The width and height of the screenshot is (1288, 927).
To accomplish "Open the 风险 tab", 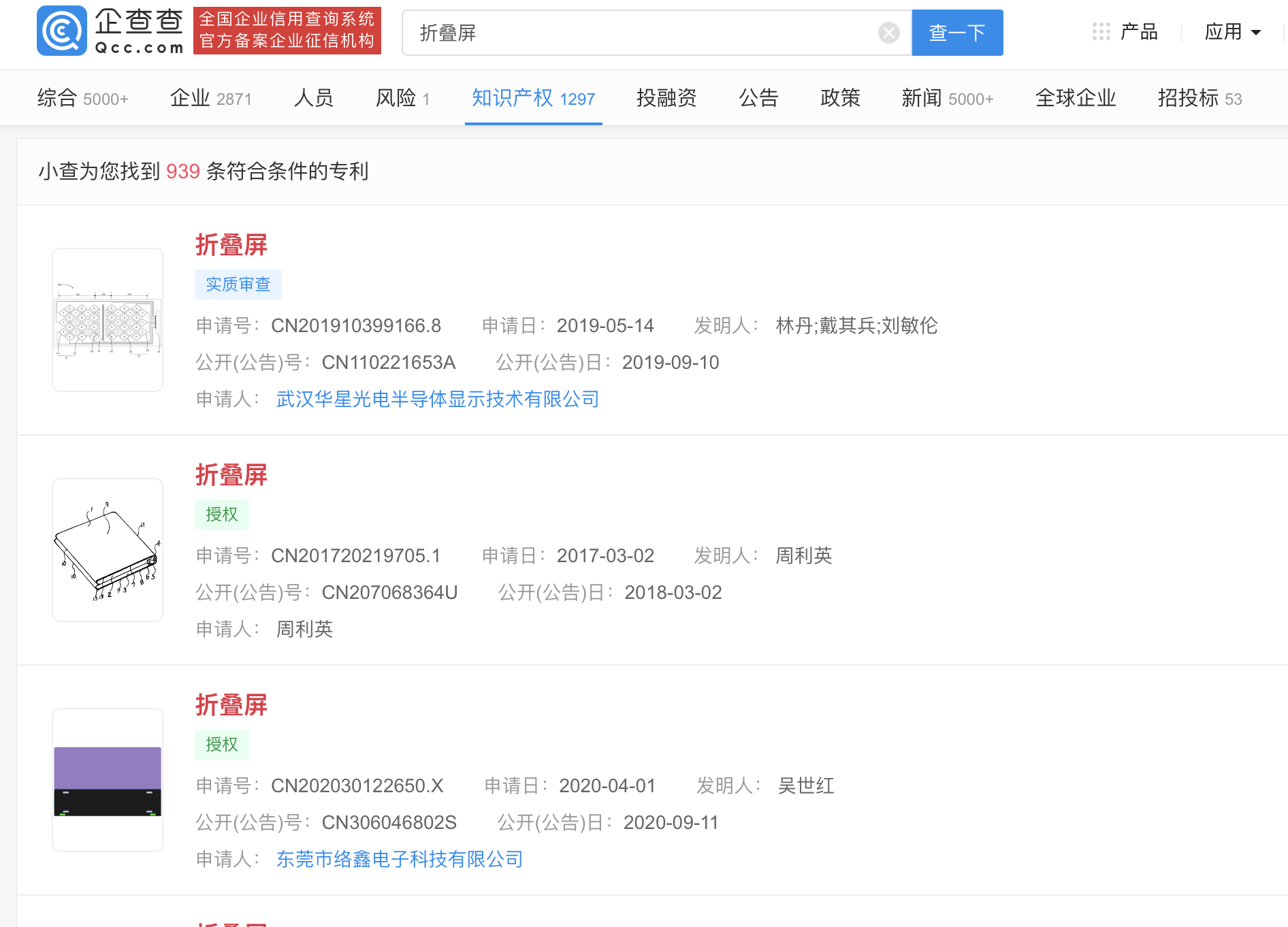I will [403, 98].
